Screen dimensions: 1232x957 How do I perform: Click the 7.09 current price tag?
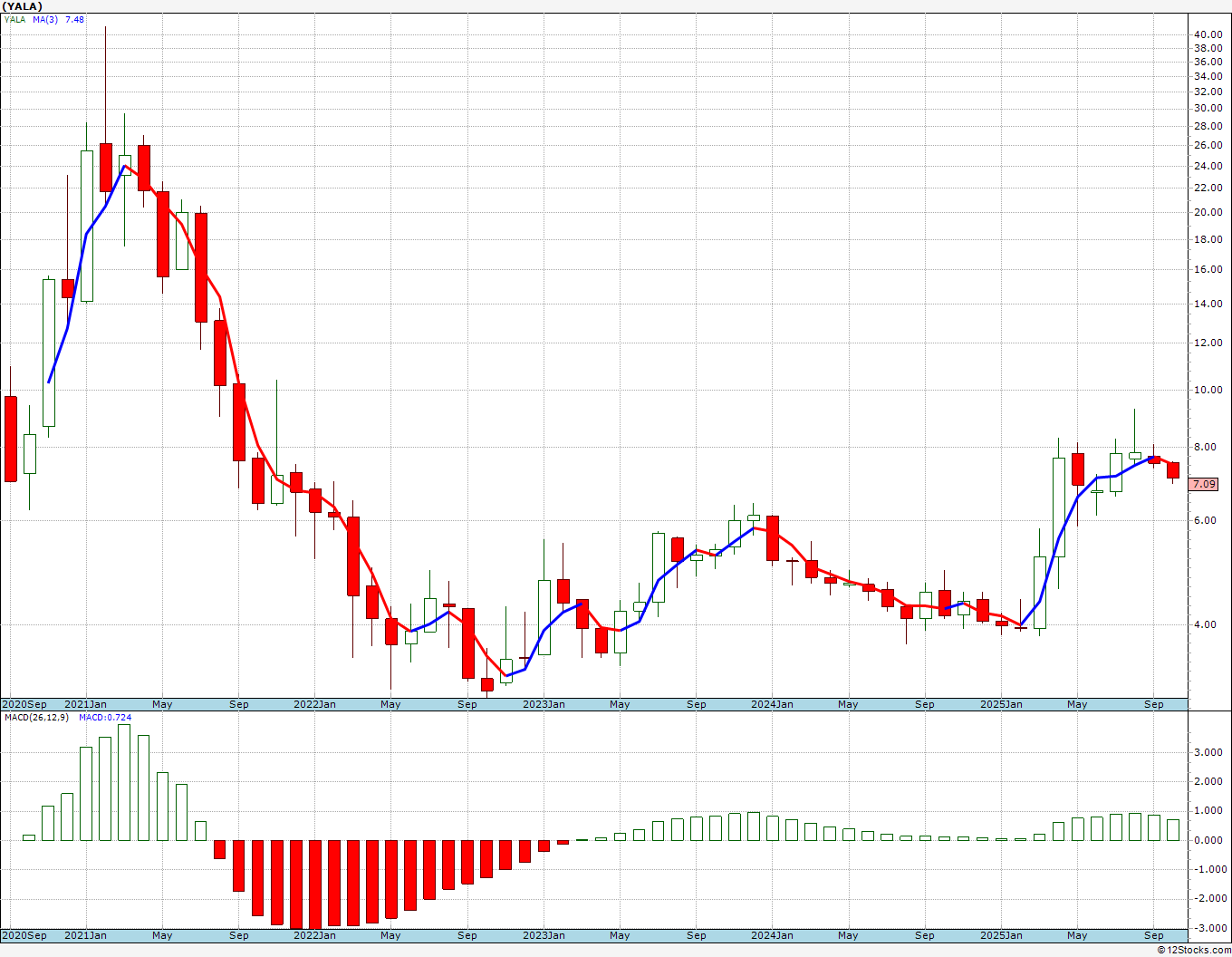coord(1204,485)
